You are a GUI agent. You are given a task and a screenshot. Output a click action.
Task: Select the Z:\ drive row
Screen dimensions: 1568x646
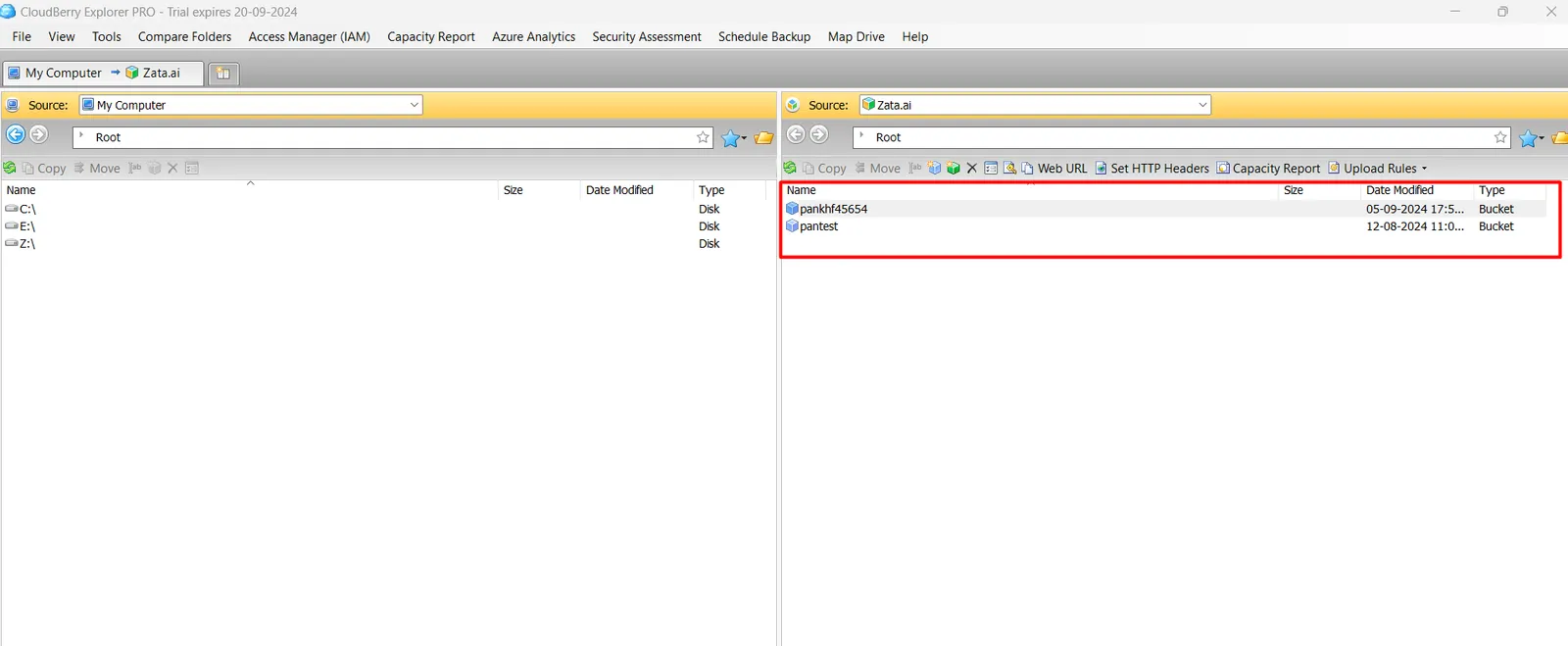385,244
